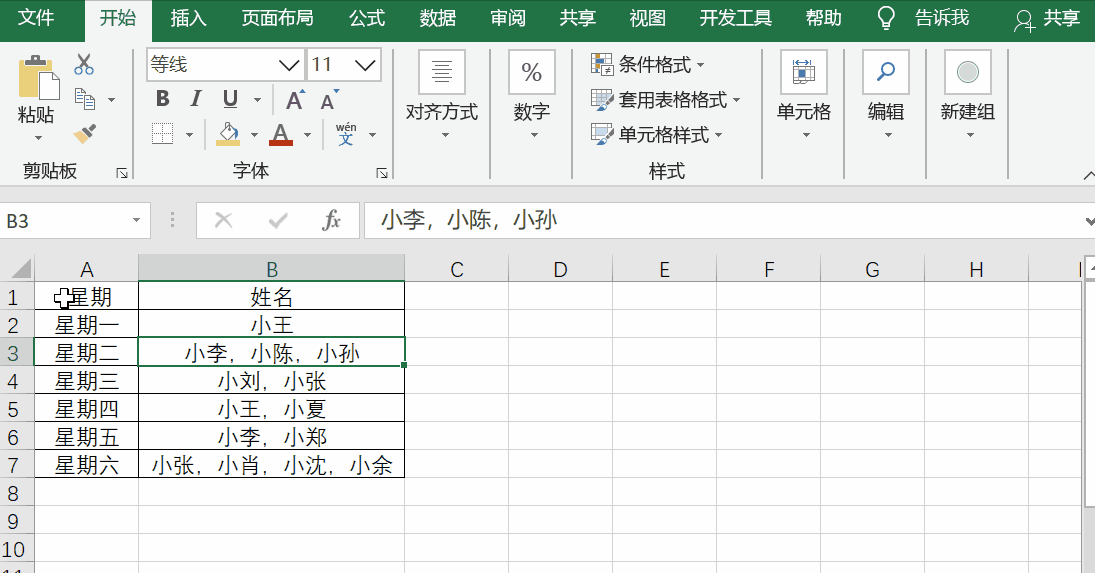
Task: Open the Cells (单元格) group
Action: [804, 95]
